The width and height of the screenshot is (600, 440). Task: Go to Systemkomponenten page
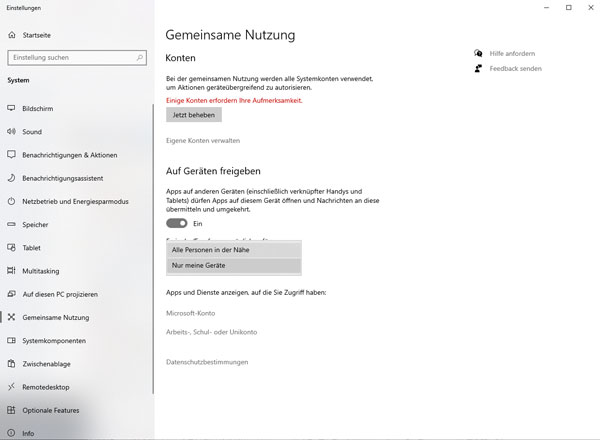point(56,341)
